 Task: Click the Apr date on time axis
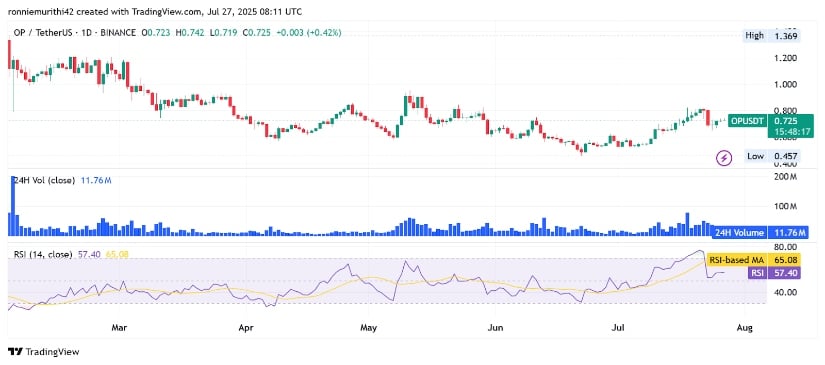245,329
